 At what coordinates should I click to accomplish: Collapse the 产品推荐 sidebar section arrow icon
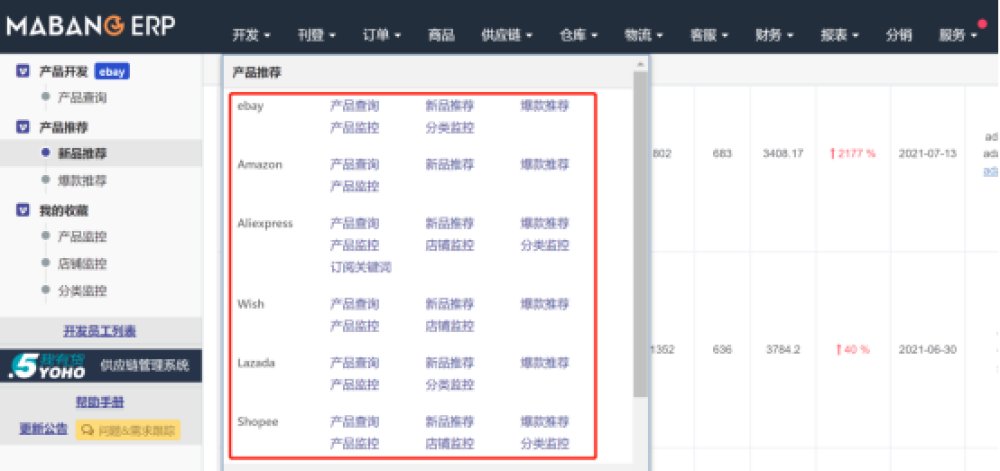(x=22, y=127)
